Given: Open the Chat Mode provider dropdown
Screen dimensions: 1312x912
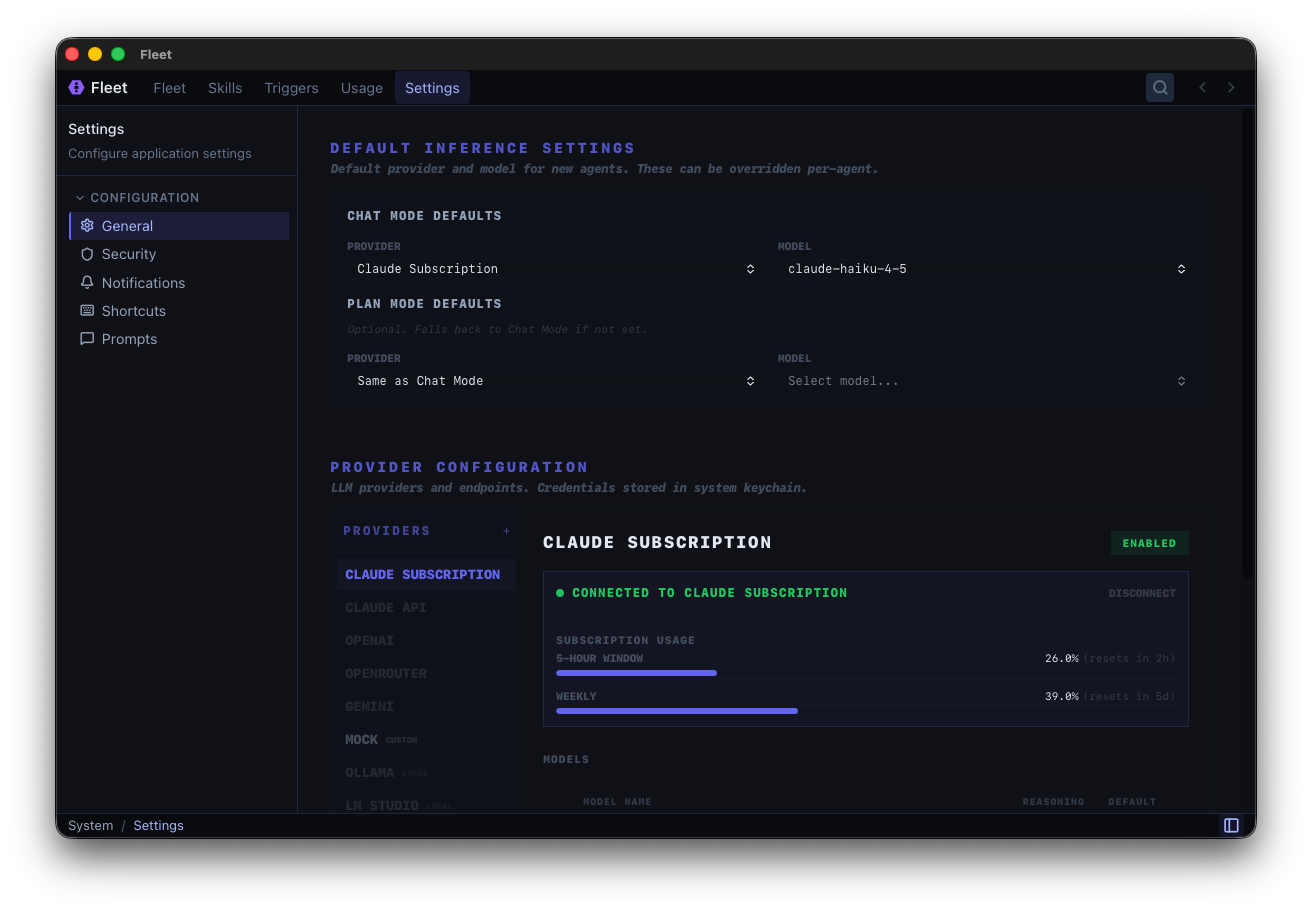Looking at the screenshot, I should 553,268.
